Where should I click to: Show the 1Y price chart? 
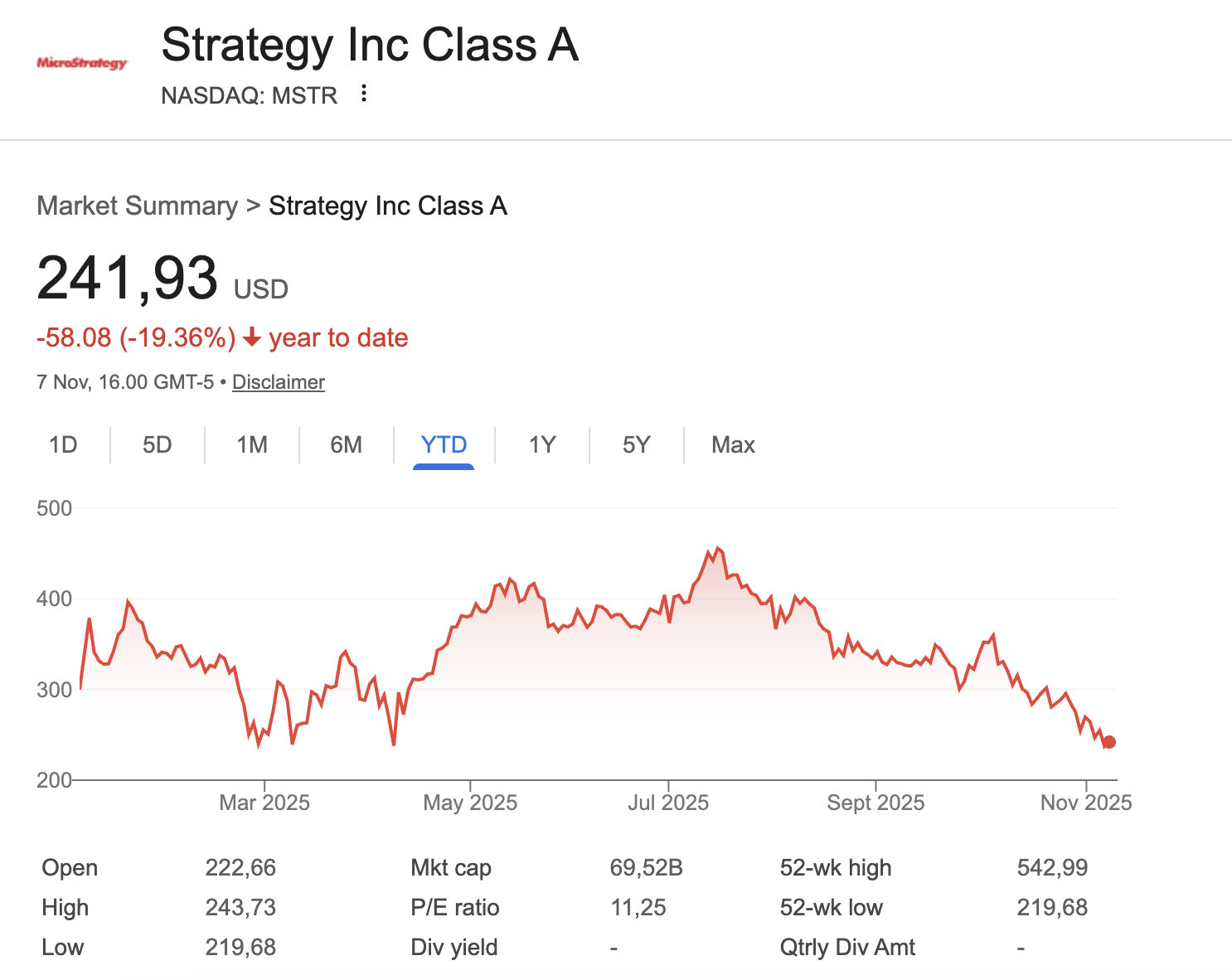[542, 445]
